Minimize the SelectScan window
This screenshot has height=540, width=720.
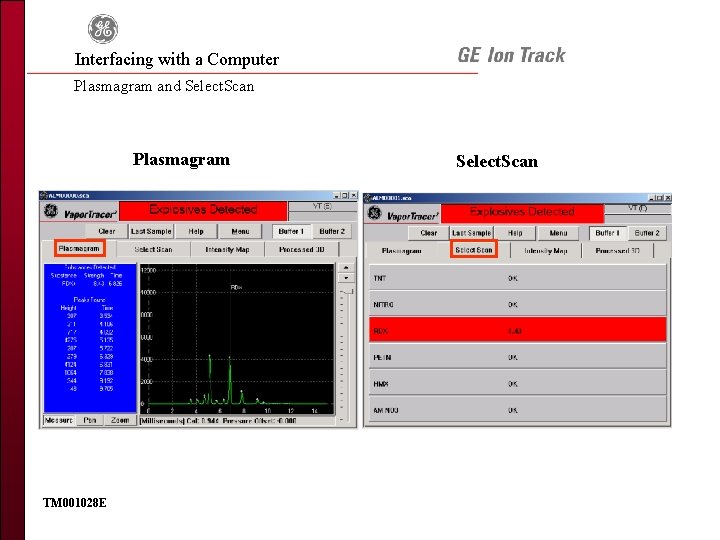click(x=652, y=197)
